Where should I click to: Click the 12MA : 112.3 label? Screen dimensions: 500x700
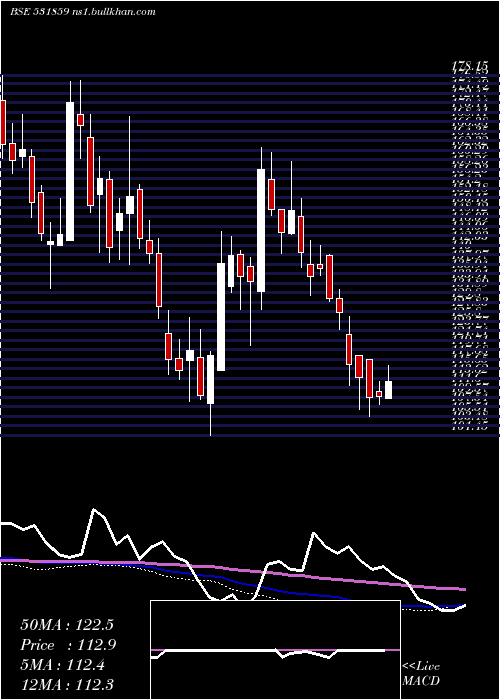(x=66, y=684)
